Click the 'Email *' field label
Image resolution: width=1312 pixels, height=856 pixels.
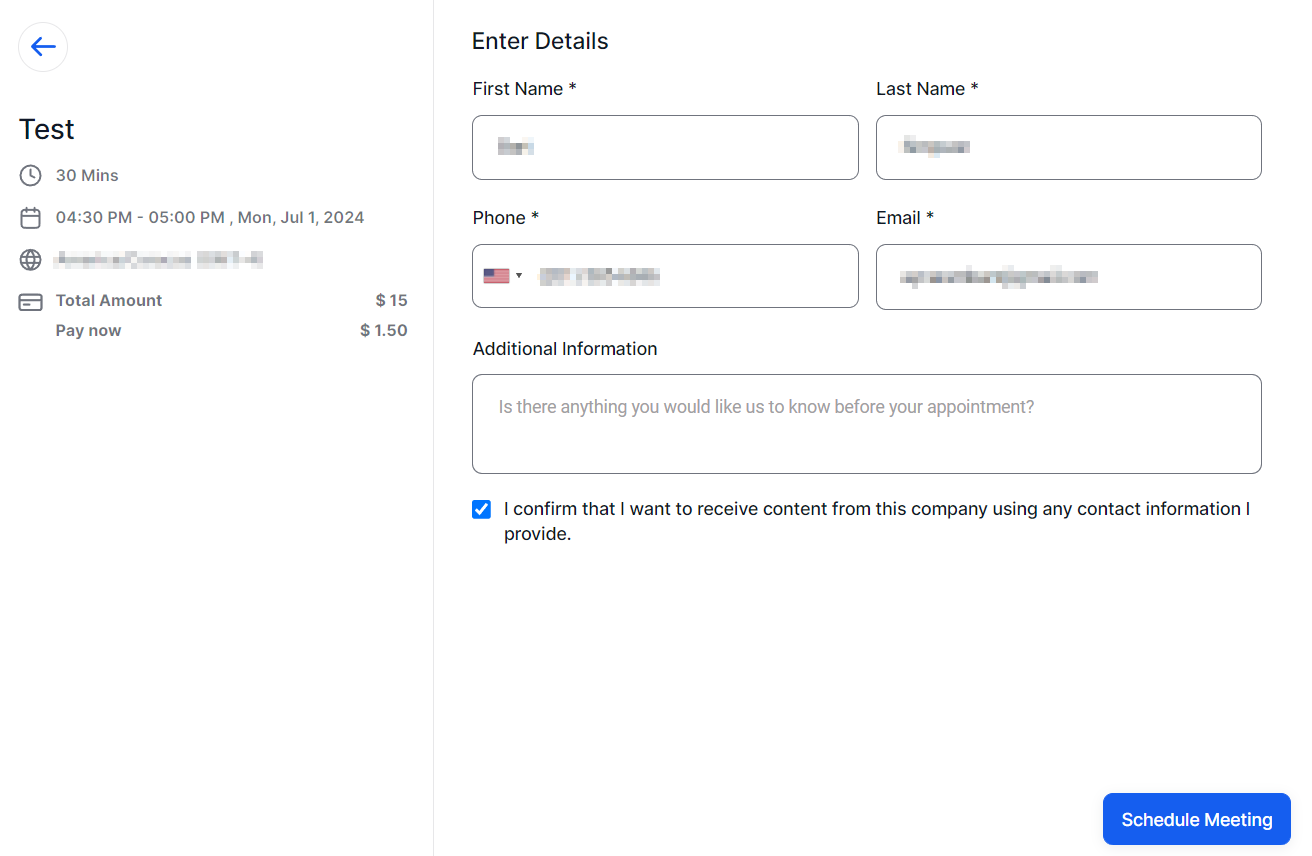(x=905, y=218)
